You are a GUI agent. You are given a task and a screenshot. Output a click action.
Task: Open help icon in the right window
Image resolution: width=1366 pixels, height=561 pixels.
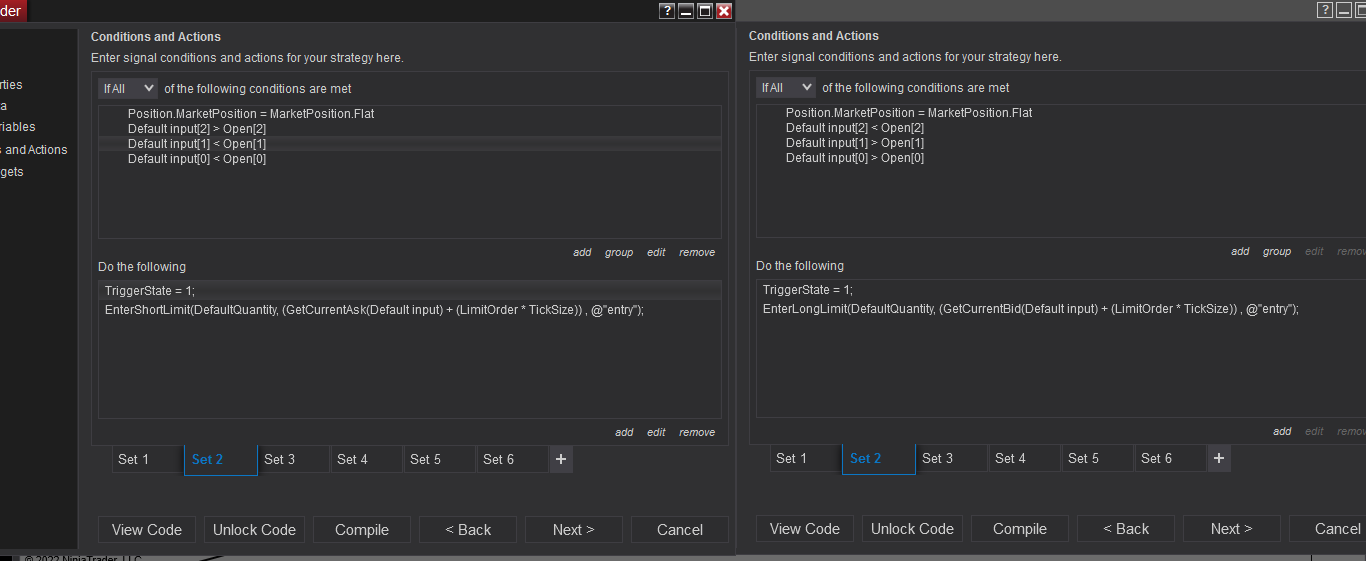coord(1325,10)
